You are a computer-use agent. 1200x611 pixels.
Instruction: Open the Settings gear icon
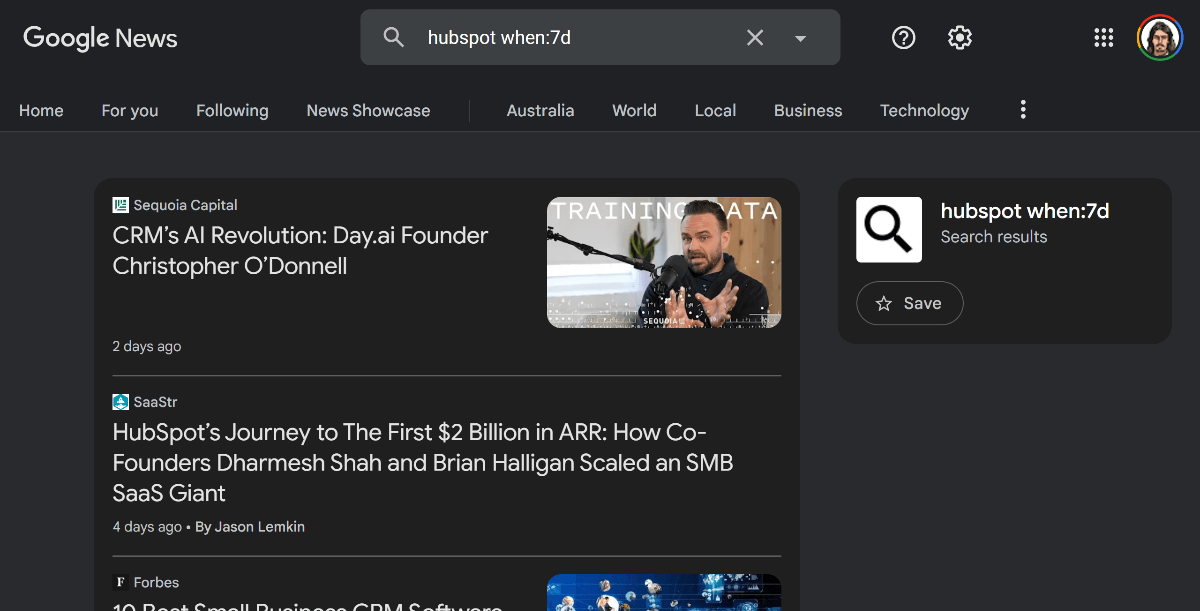(959, 38)
